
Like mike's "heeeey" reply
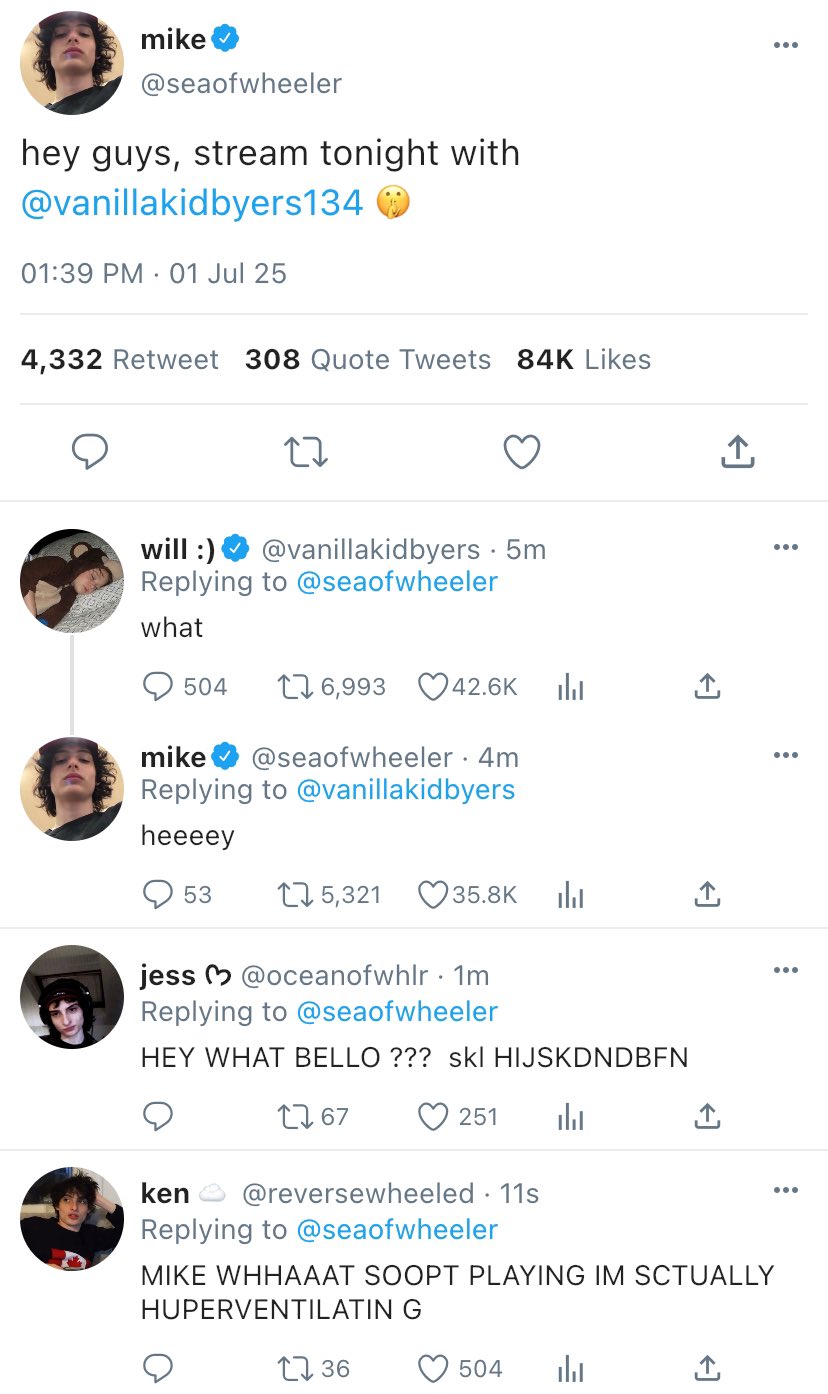[433, 895]
